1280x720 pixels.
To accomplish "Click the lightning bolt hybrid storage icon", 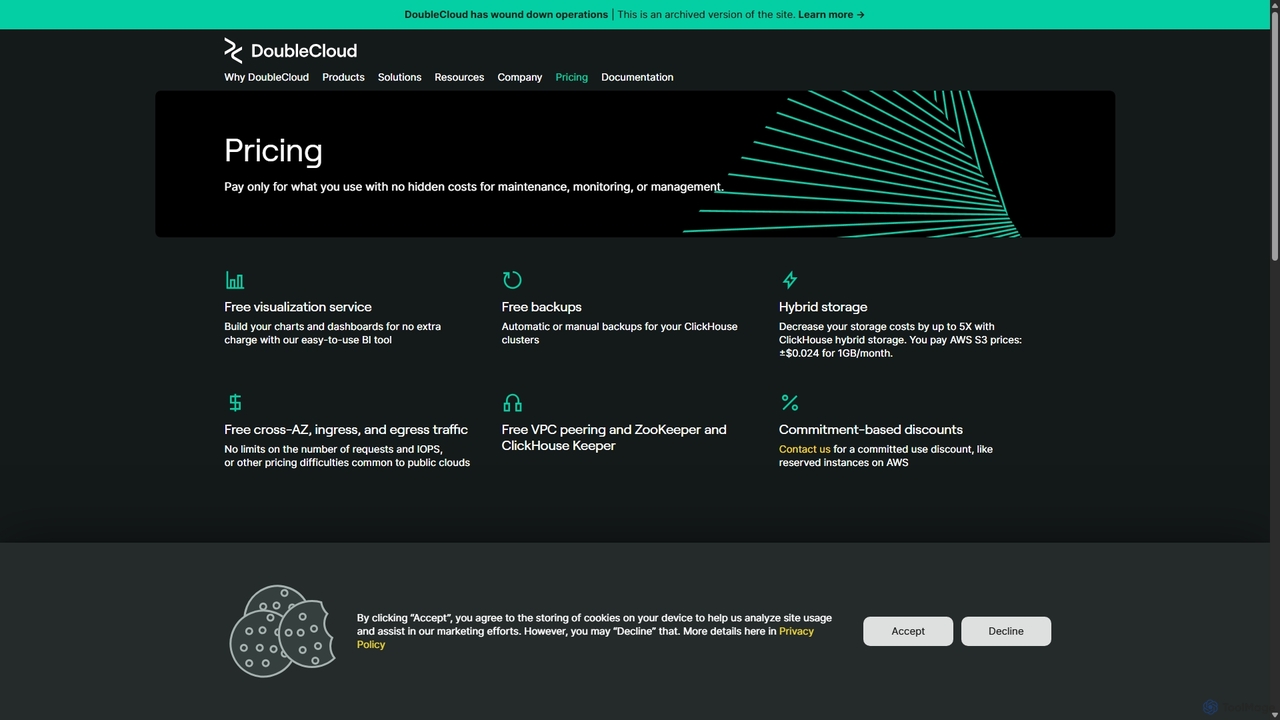I will [x=790, y=280].
